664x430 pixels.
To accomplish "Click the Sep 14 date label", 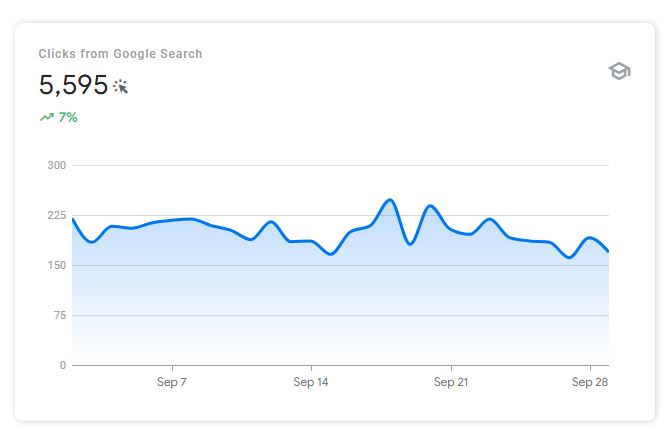I will click(x=311, y=382).
